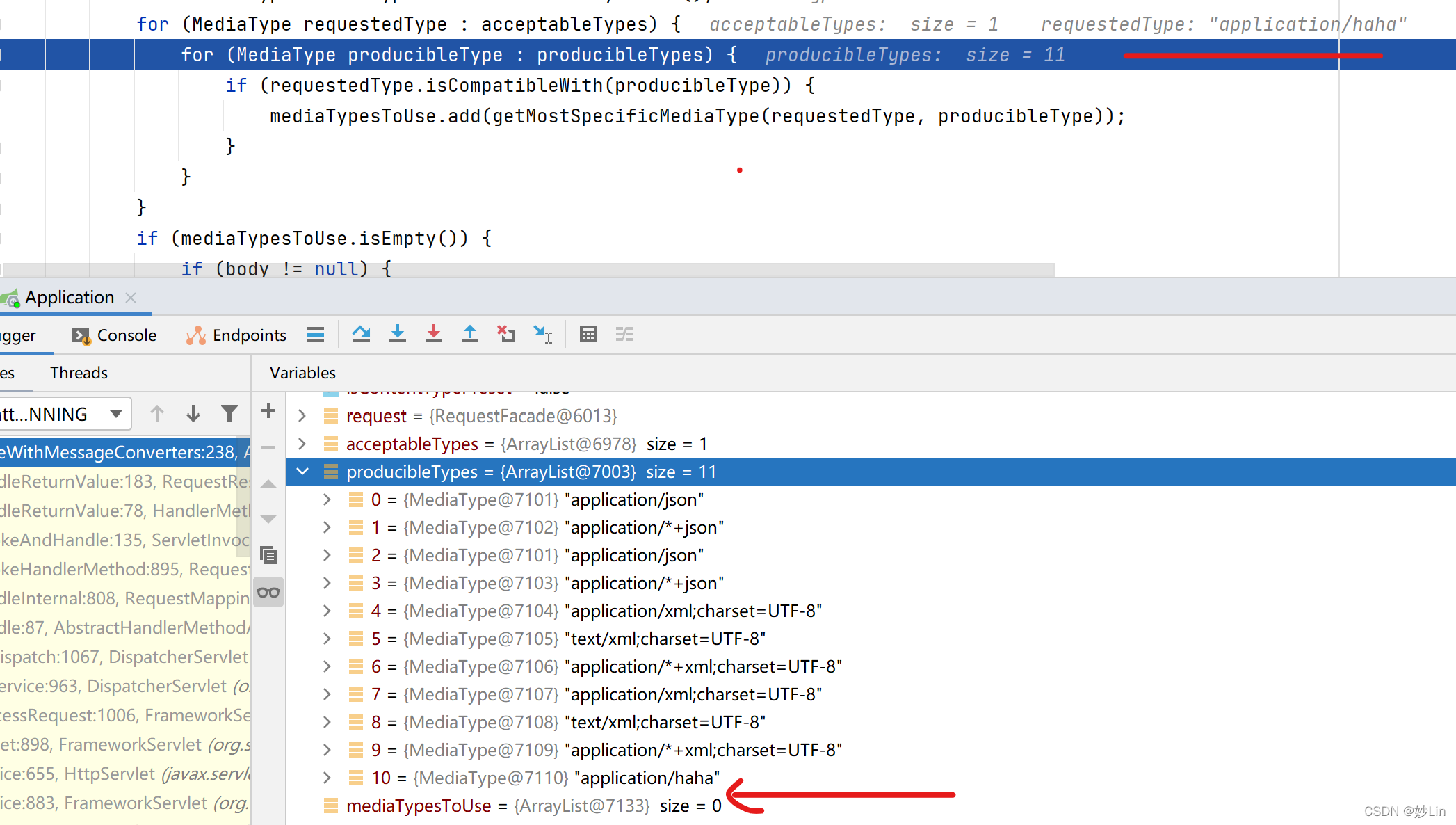
Task: Switch to the Console tab
Action: coord(125,335)
